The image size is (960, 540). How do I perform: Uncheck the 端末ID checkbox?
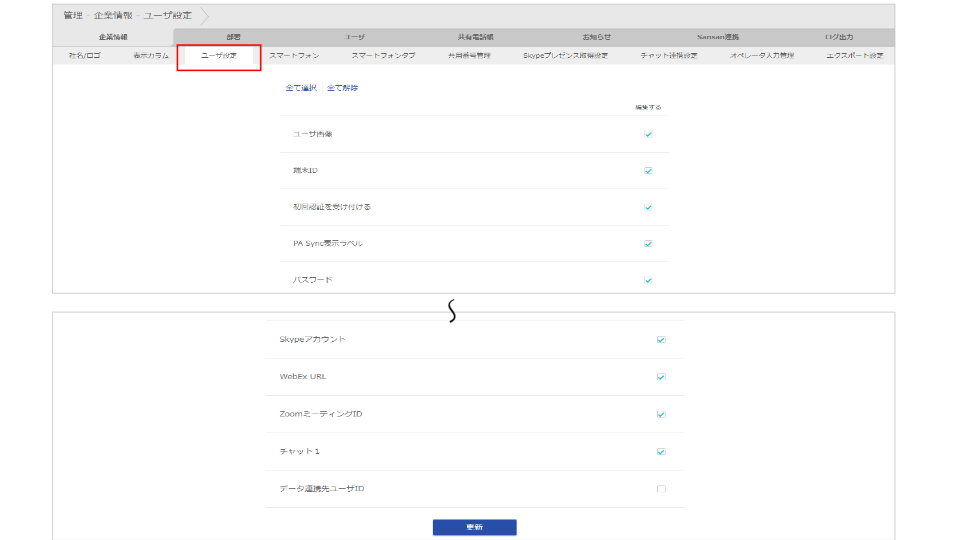648,170
